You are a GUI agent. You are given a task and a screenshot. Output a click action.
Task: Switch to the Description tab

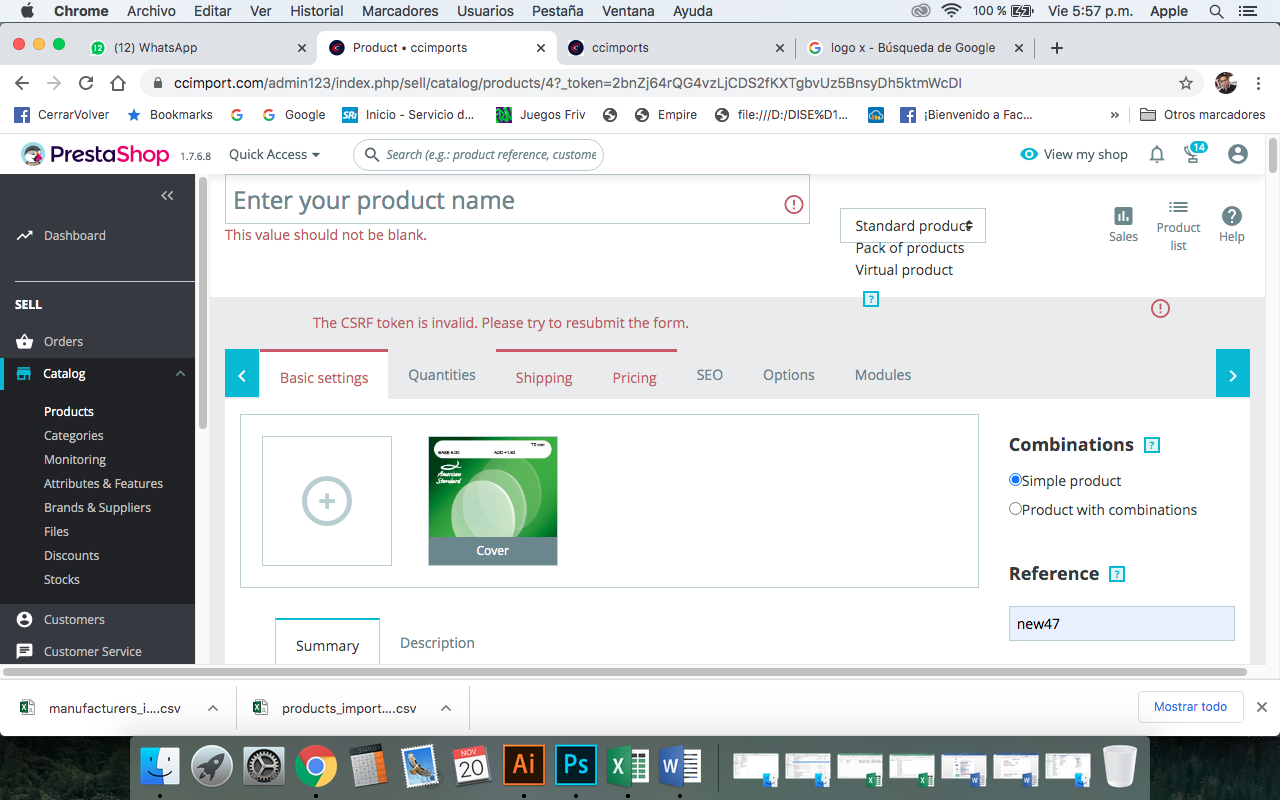pyautogui.click(x=437, y=643)
